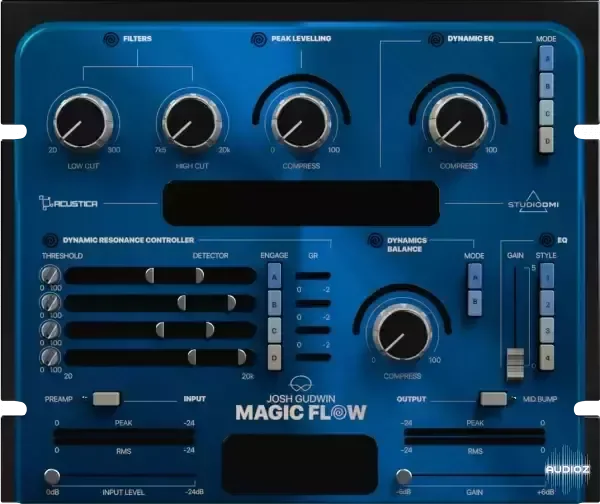Click band C threshold knob
Image resolution: width=600 pixels, height=504 pixels.
51,330
